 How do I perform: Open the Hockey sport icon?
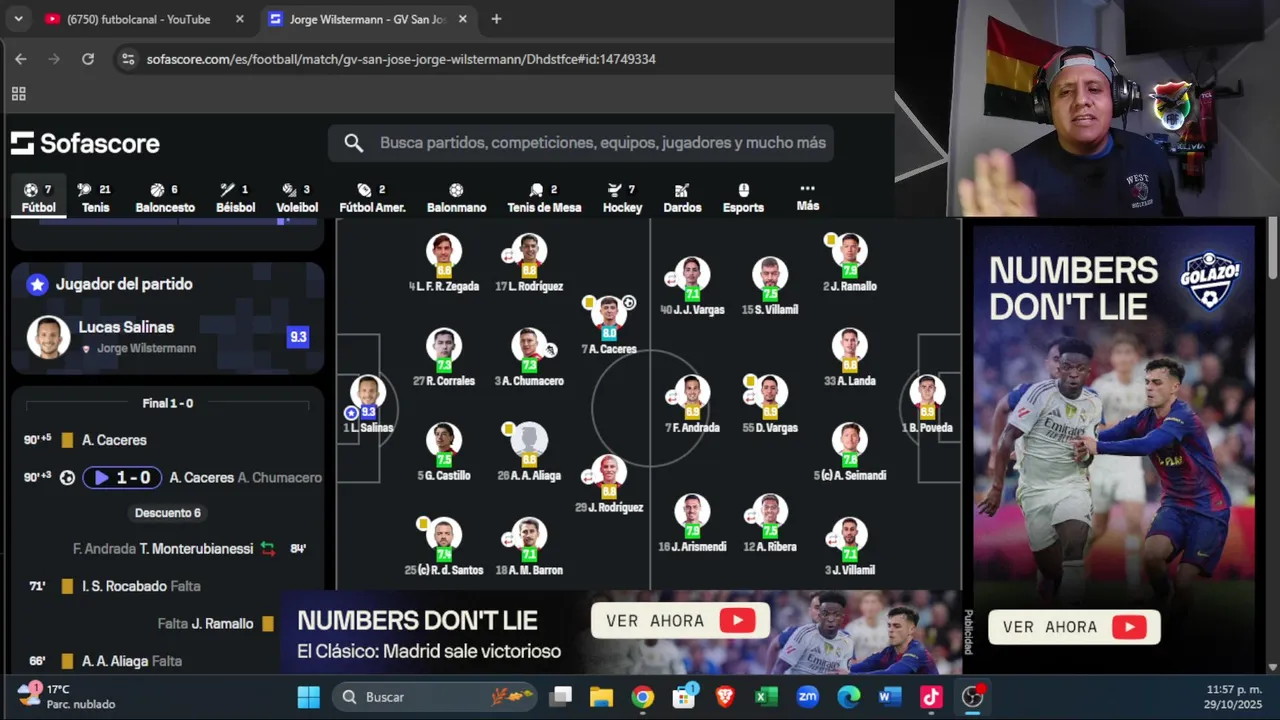click(615, 190)
